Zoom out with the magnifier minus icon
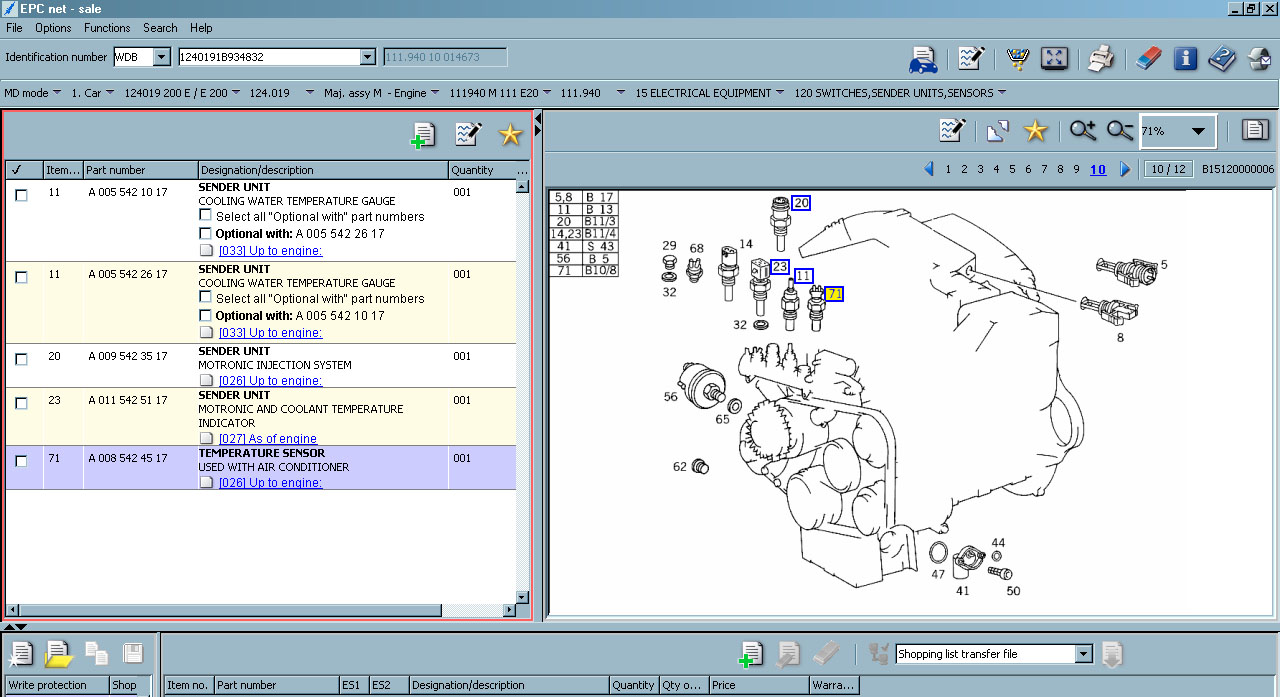The height and width of the screenshot is (697, 1280). tap(1120, 130)
